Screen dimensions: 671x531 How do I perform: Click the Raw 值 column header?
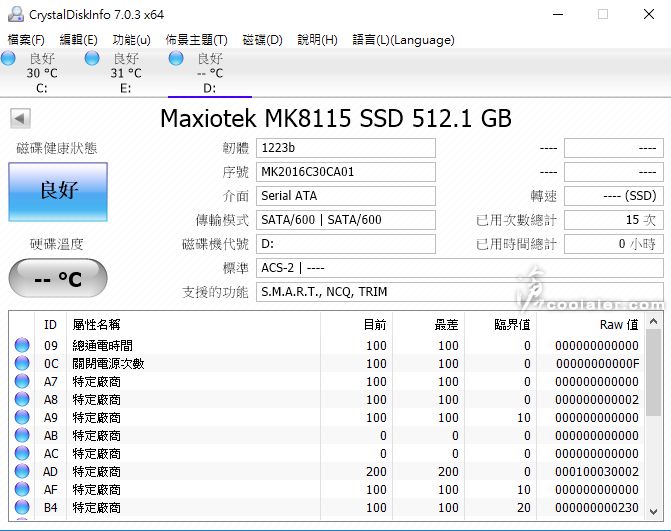[591, 325]
